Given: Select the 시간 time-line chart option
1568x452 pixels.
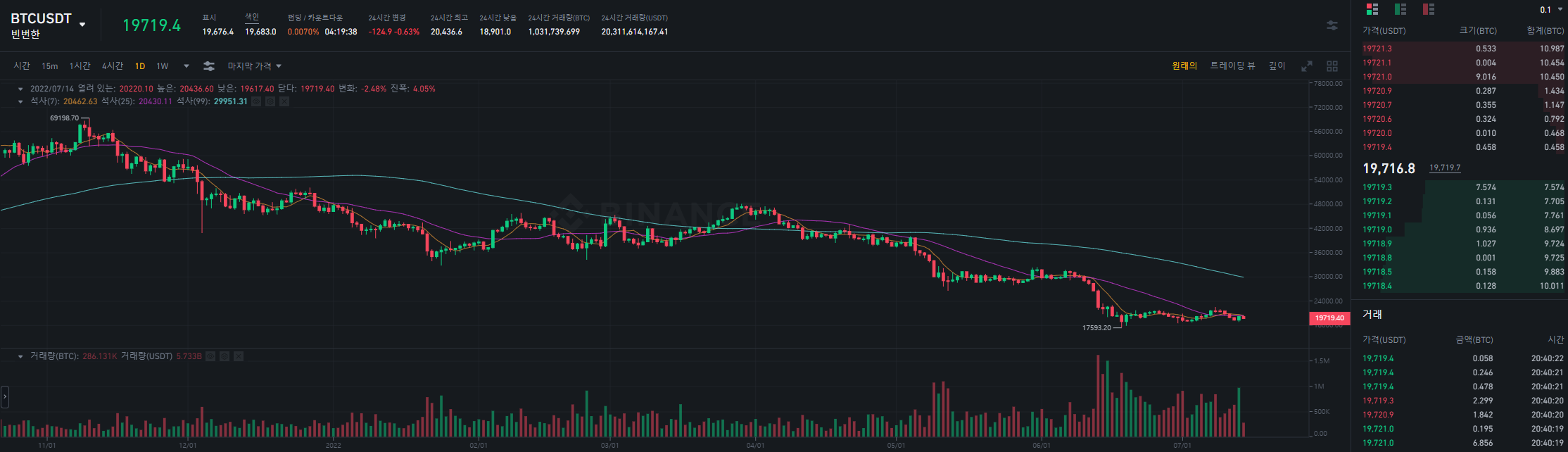Looking at the screenshot, I should click(x=22, y=66).
